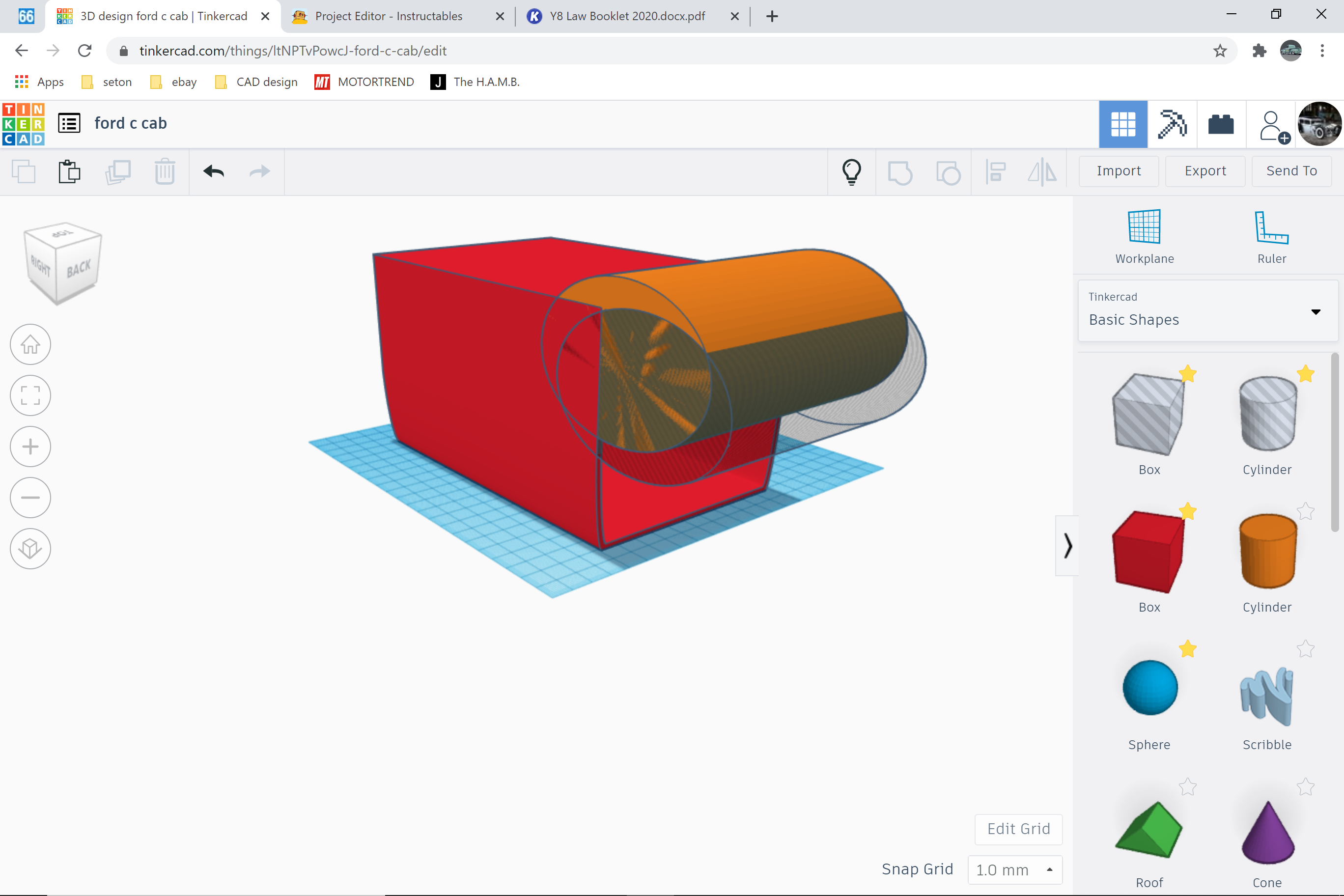Favorite the Roof star
Screen dimensions: 1344x896
(x=1187, y=787)
